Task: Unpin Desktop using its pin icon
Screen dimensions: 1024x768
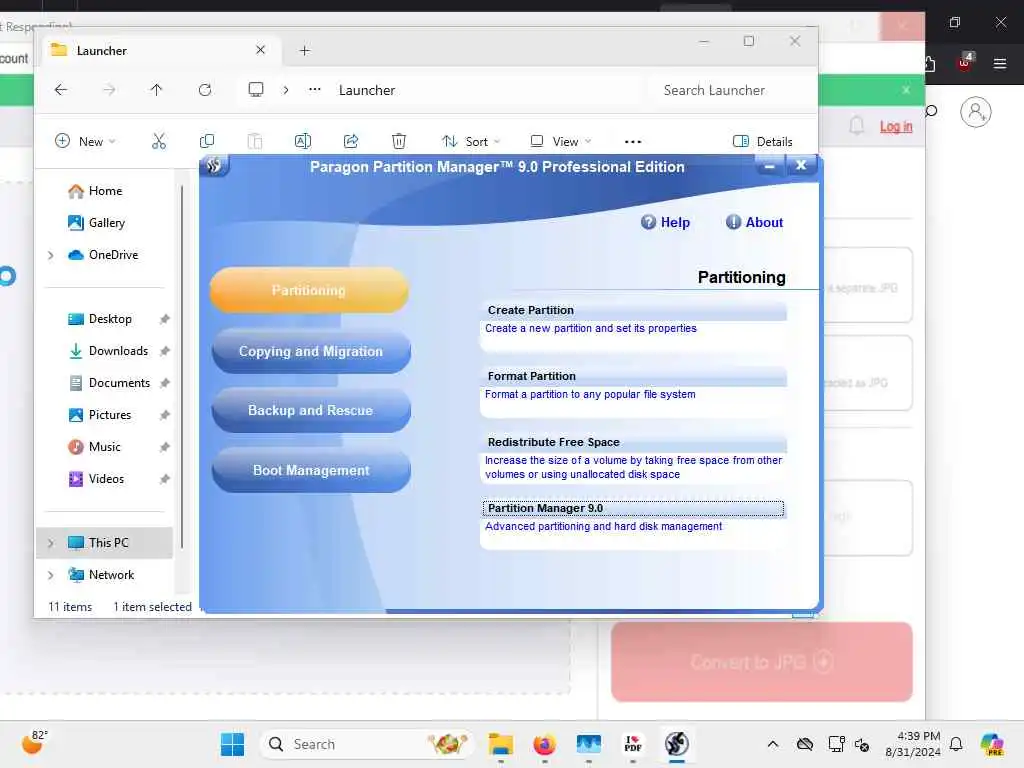Action: click(x=165, y=319)
